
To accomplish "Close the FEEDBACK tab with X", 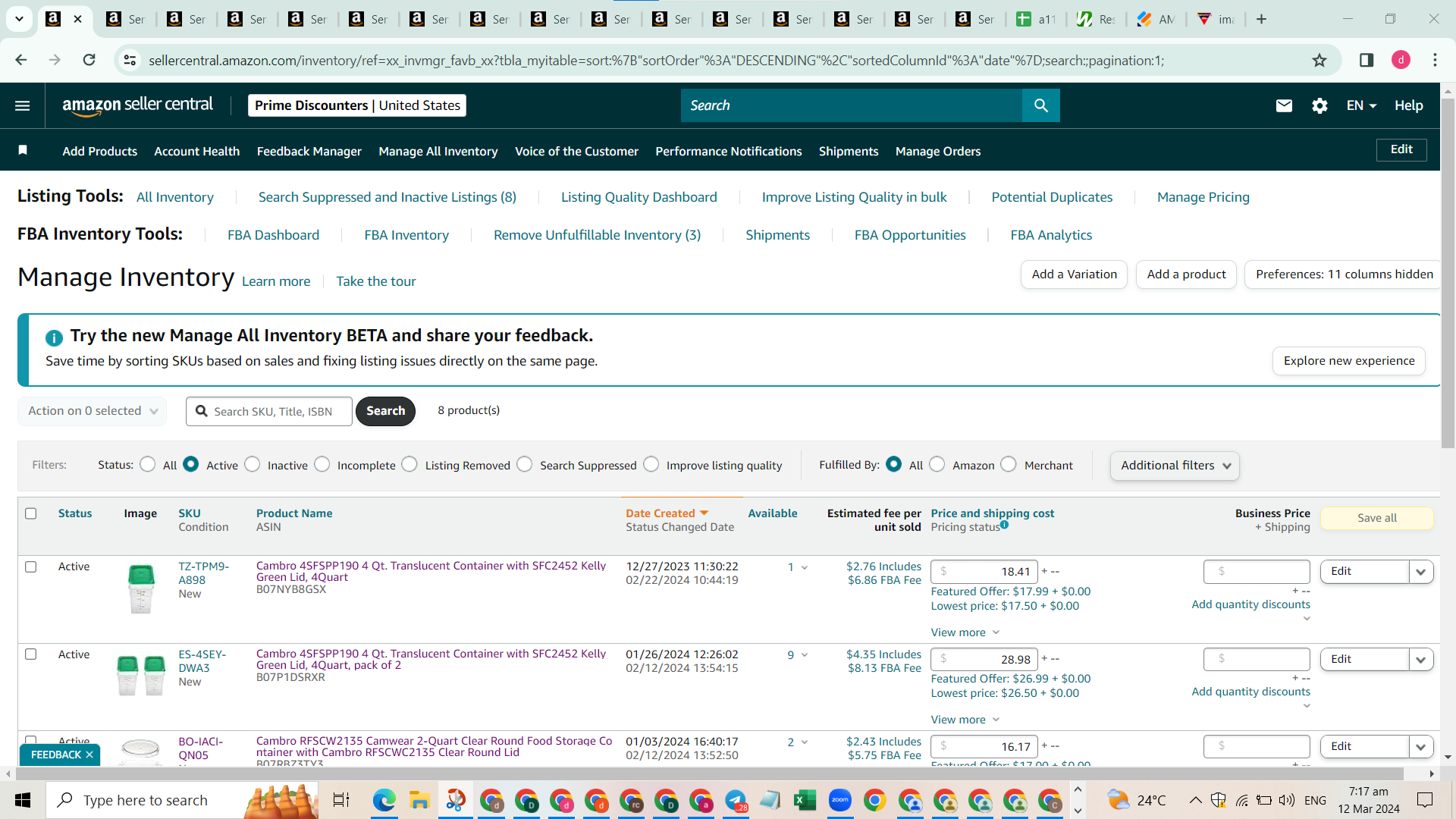I will [x=89, y=755].
